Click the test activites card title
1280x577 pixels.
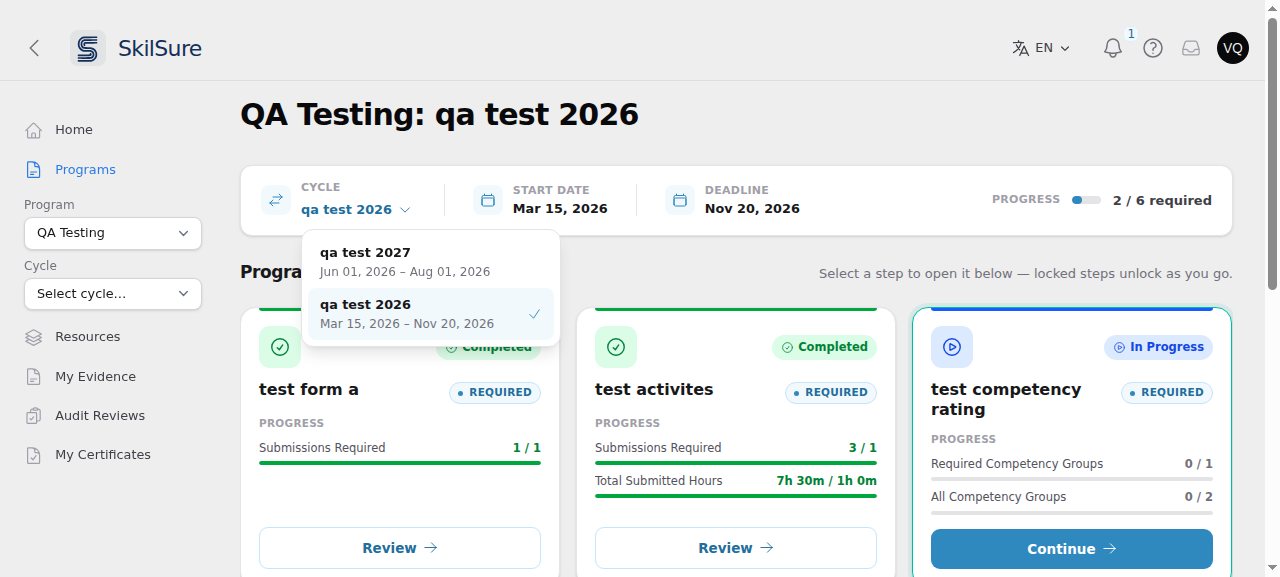click(x=654, y=390)
